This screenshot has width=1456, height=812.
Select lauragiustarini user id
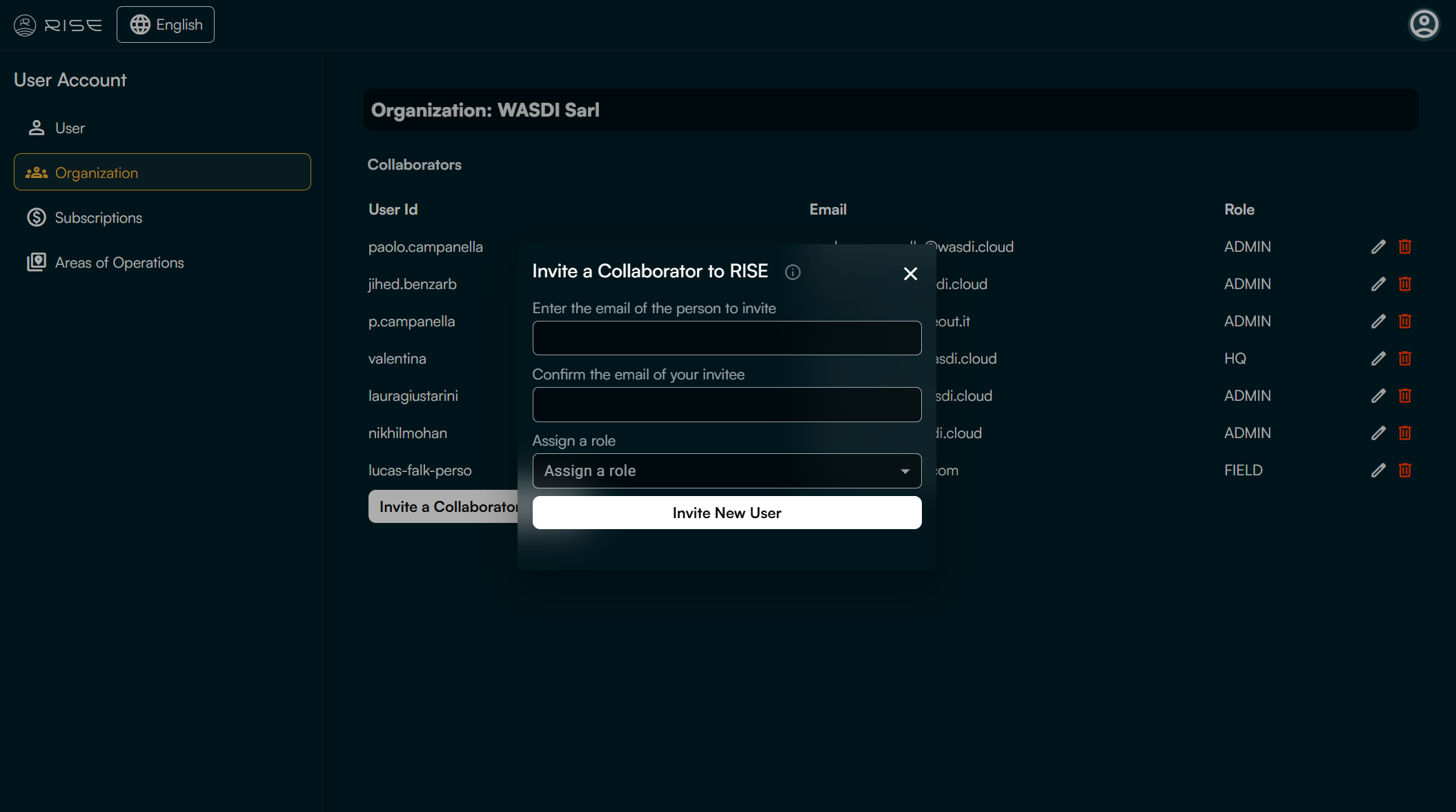tap(413, 396)
